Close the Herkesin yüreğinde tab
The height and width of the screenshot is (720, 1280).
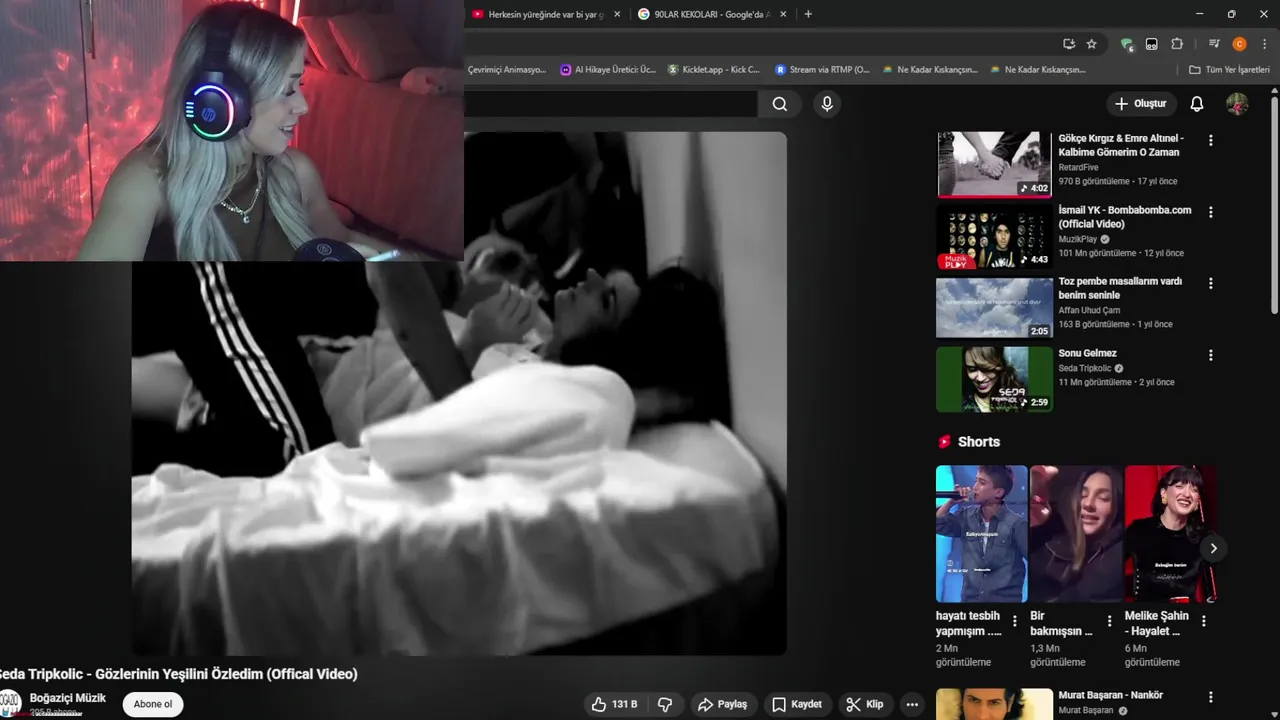pos(617,14)
